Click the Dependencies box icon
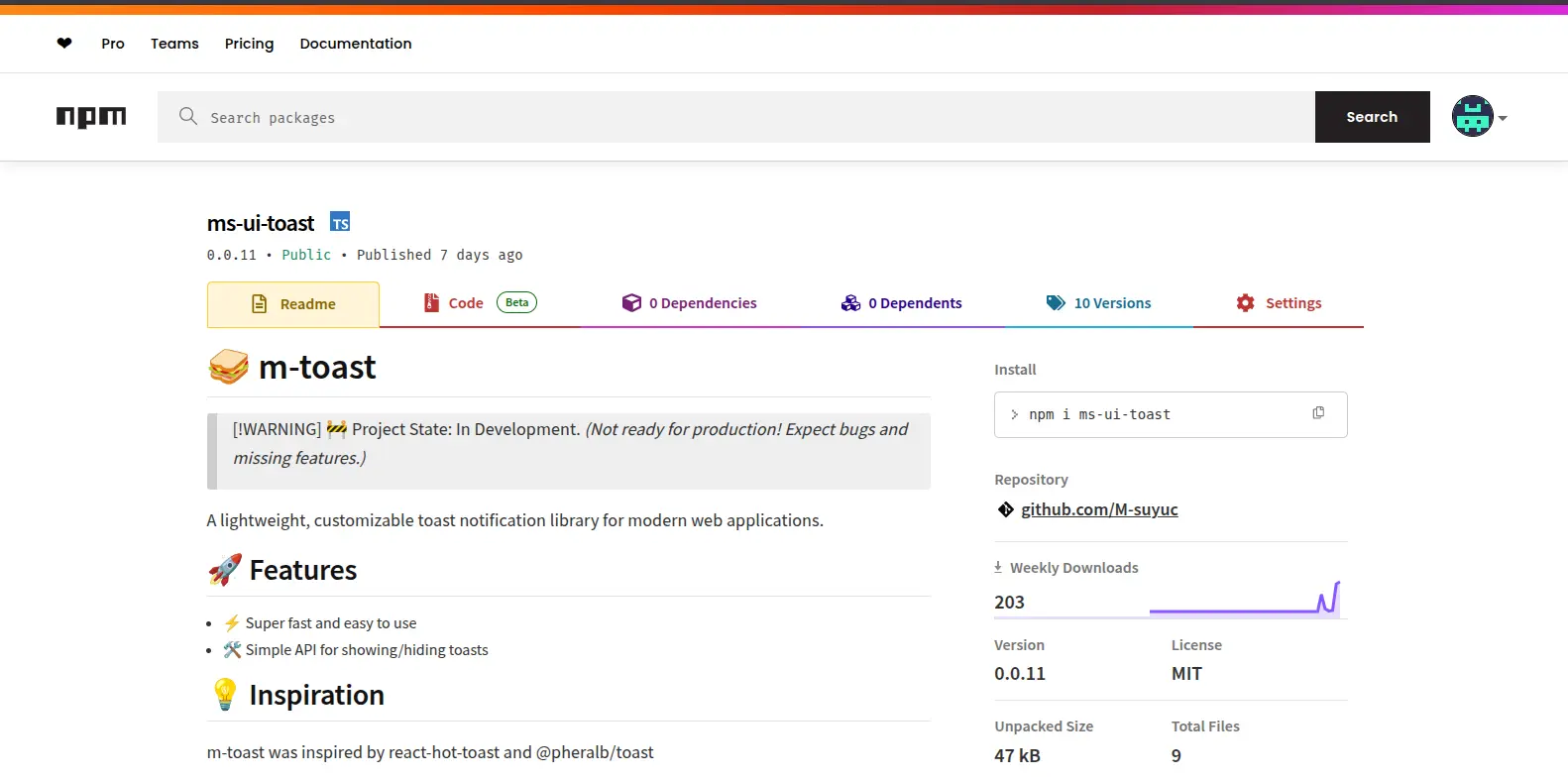The width and height of the screenshot is (1568, 779). tap(631, 302)
